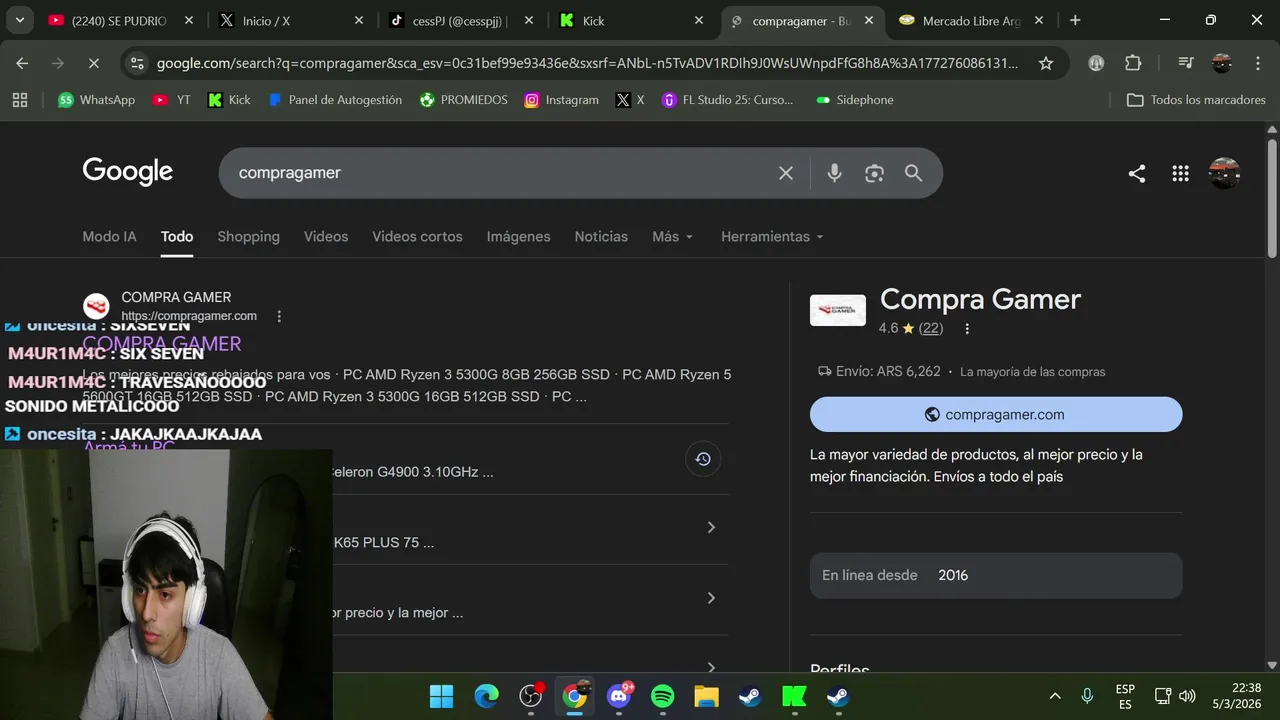The height and width of the screenshot is (720, 1280).
Task: Submit search with the magnifier icon
Action: tap(913, 173)
